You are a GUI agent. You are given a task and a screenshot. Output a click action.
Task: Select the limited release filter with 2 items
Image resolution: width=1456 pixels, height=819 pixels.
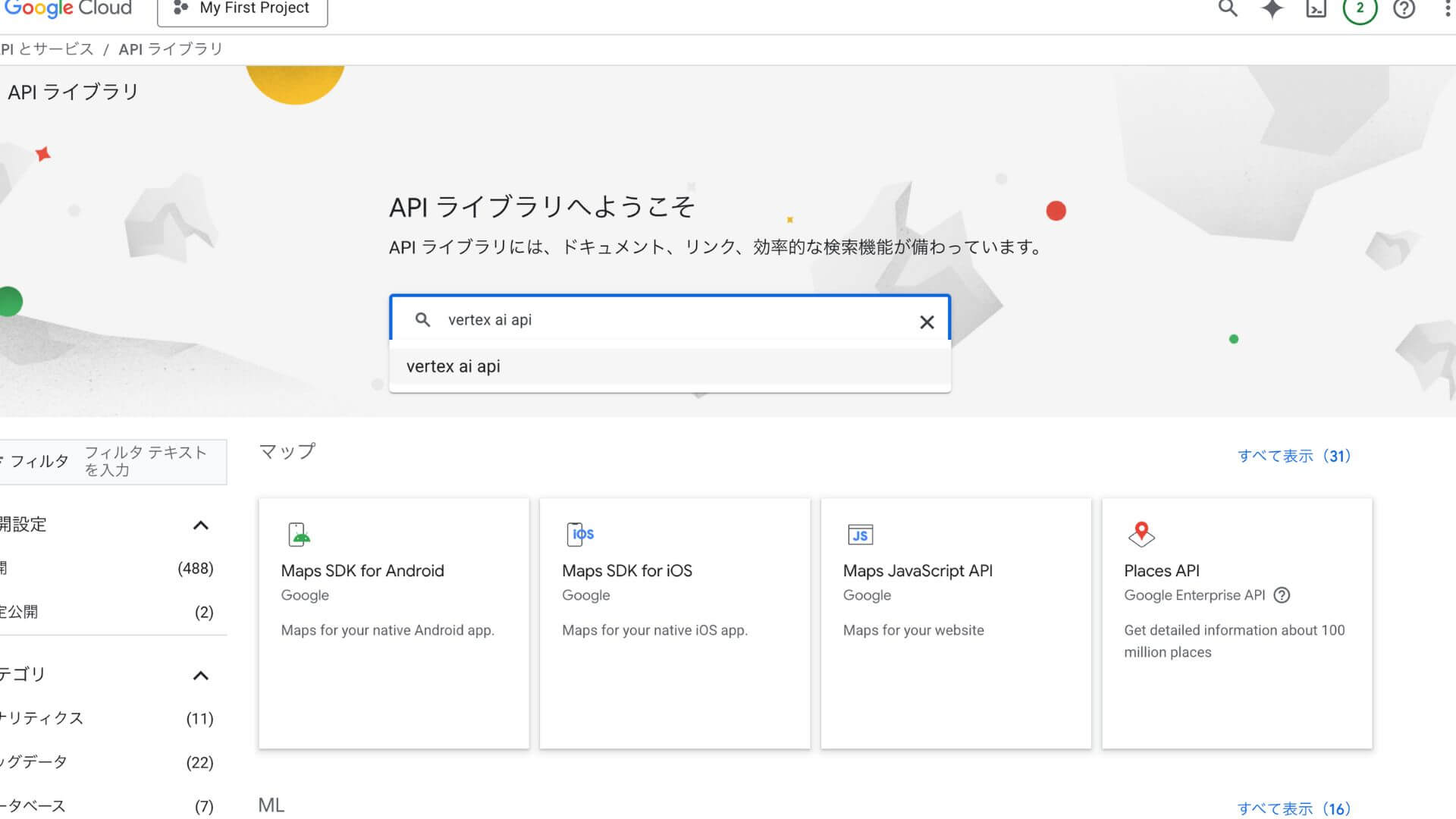tap(107, 612)
